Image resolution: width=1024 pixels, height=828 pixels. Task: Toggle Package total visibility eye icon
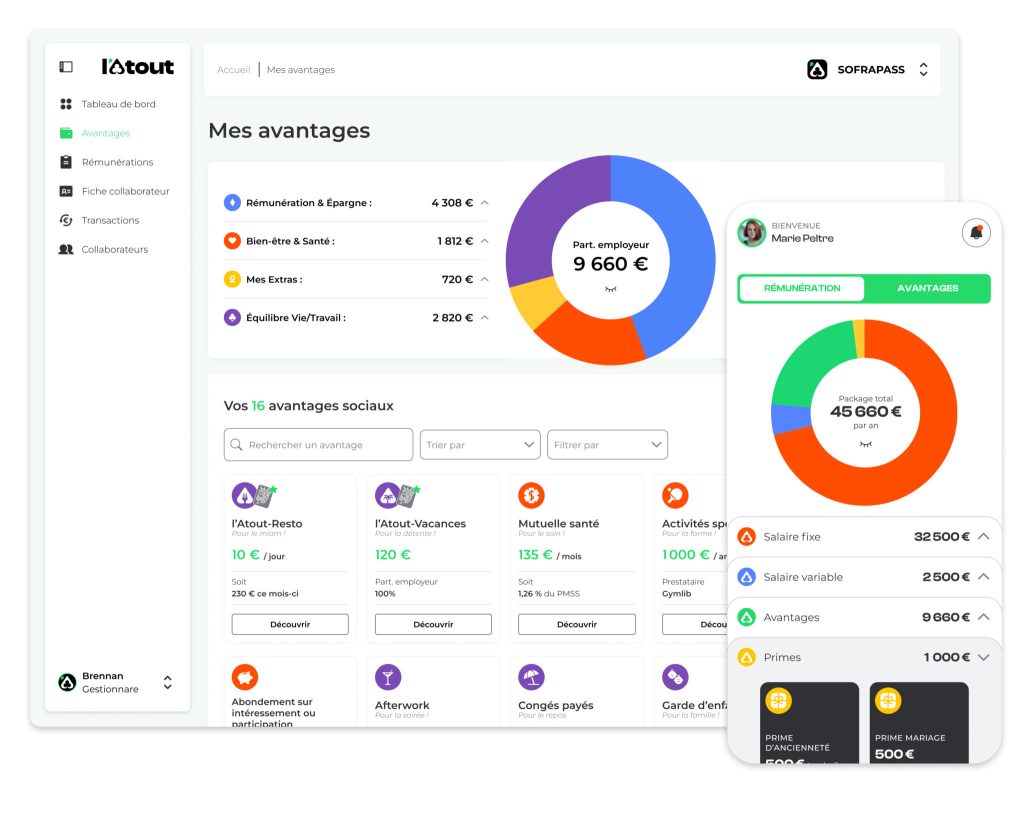point(865,444)
